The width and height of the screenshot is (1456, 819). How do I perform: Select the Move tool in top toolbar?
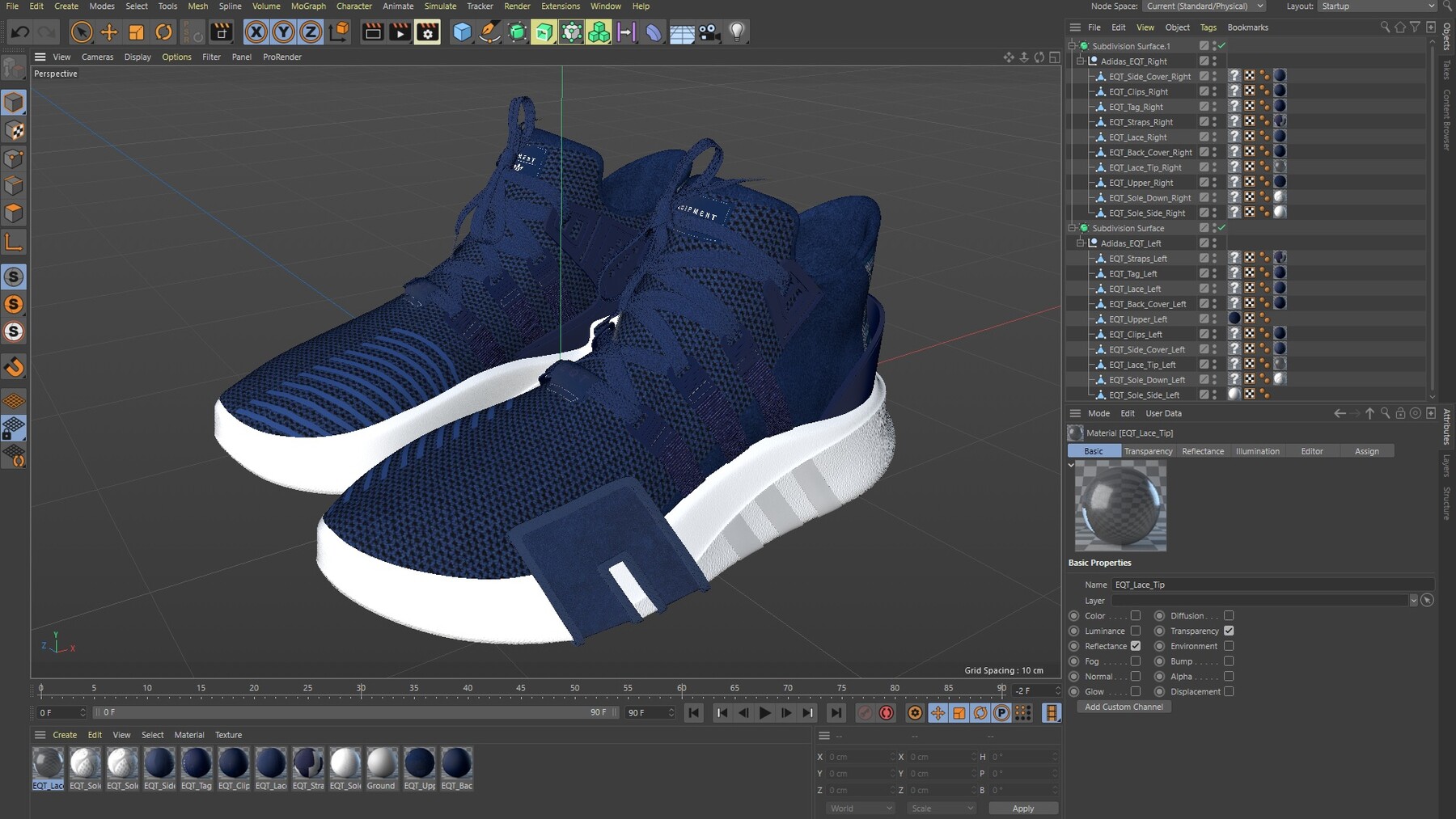point(109,32)
